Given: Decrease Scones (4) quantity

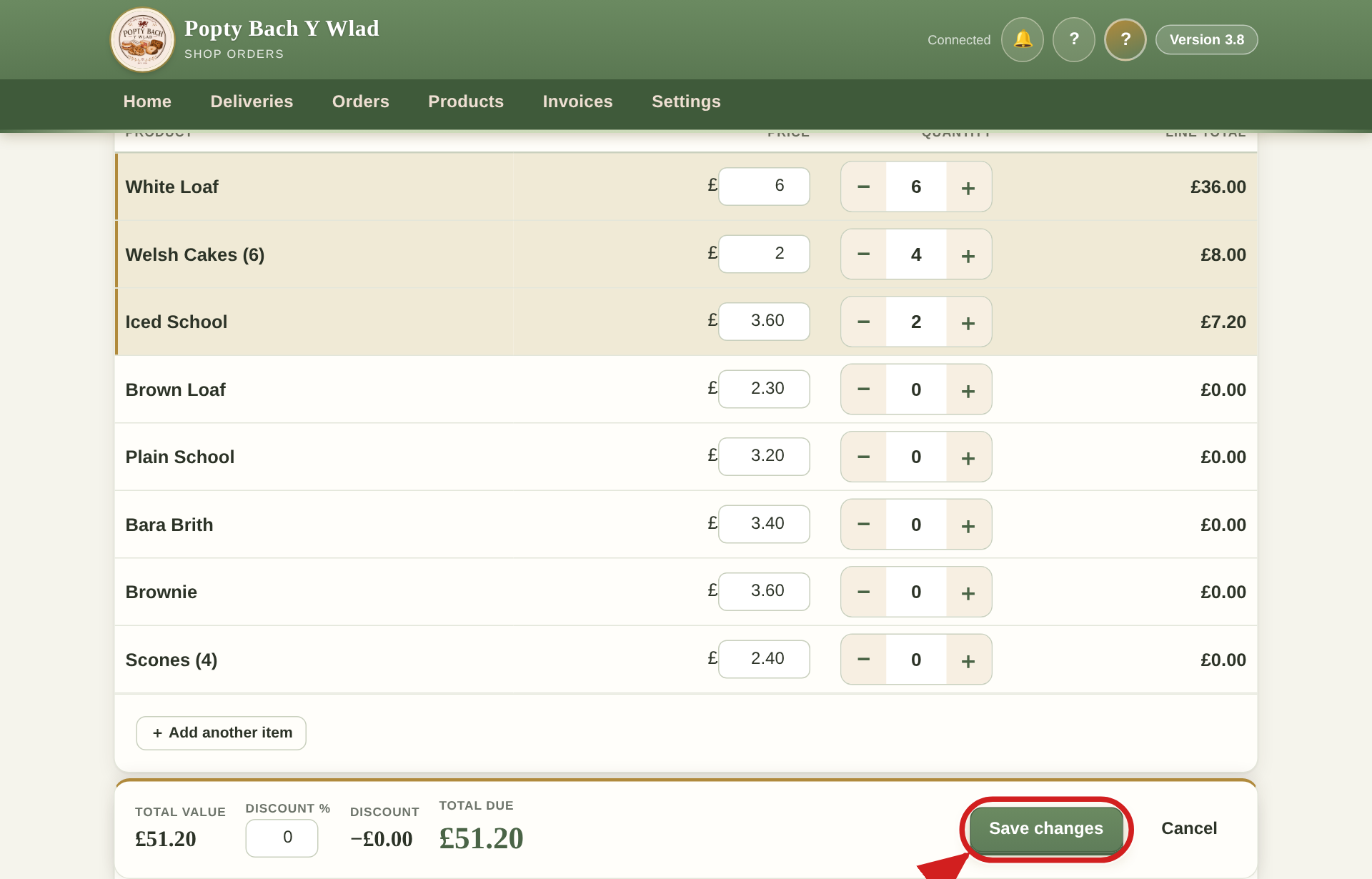Looking at the screenshot, I should 864,660.
